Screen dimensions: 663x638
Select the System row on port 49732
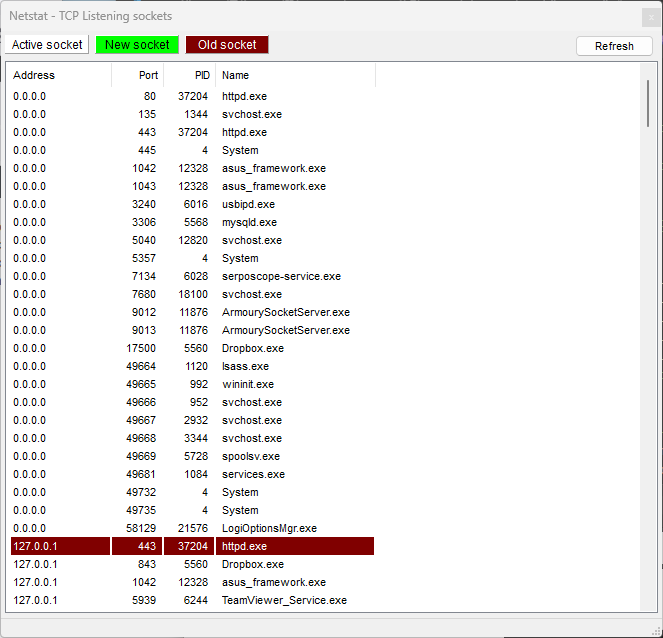tap(192, 492)
